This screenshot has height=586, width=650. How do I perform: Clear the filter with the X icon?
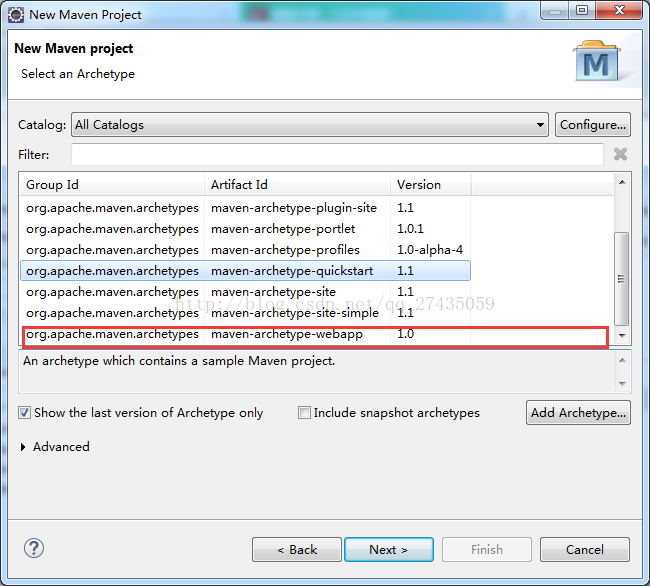click(x=620, y=154)
